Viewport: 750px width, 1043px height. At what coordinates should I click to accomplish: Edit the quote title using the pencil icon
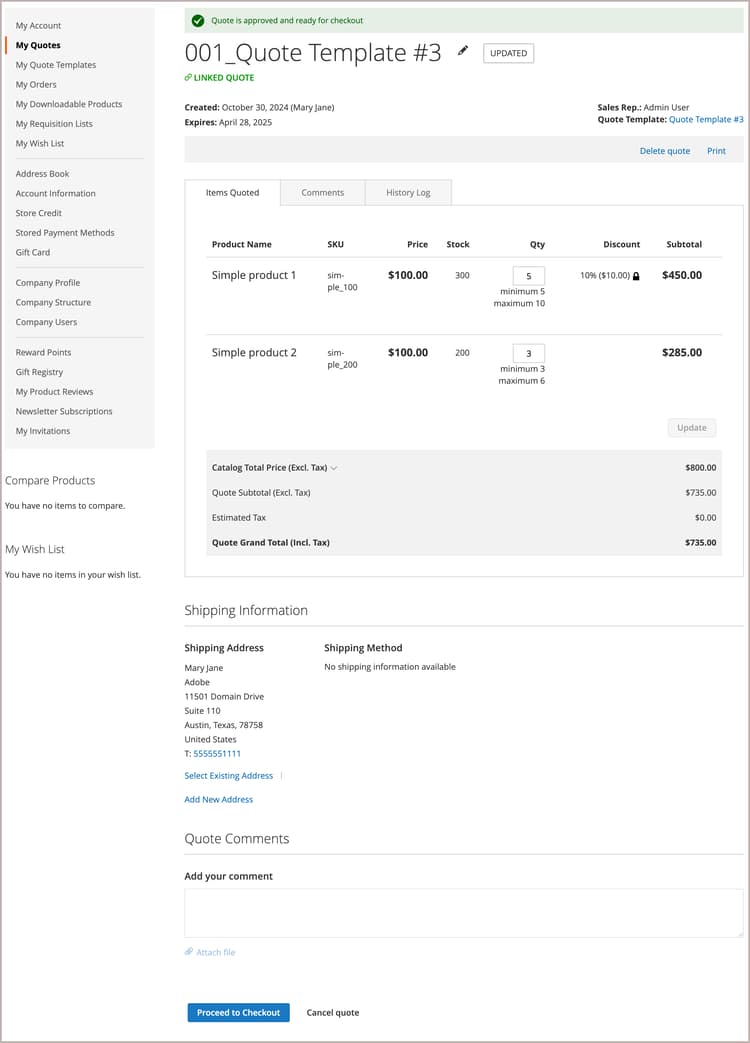click(461, 52)
